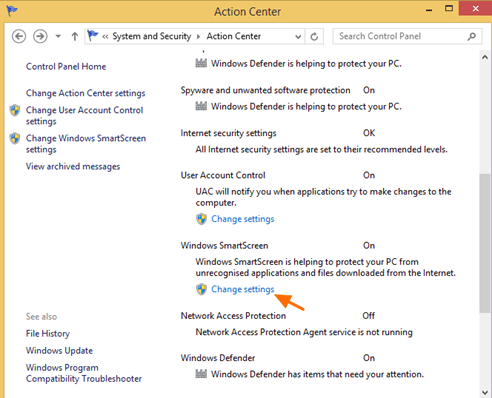Click Change settings under Windows SmartScreen
The width and height of the screenshot is (492, 398).
coord(243,289)
